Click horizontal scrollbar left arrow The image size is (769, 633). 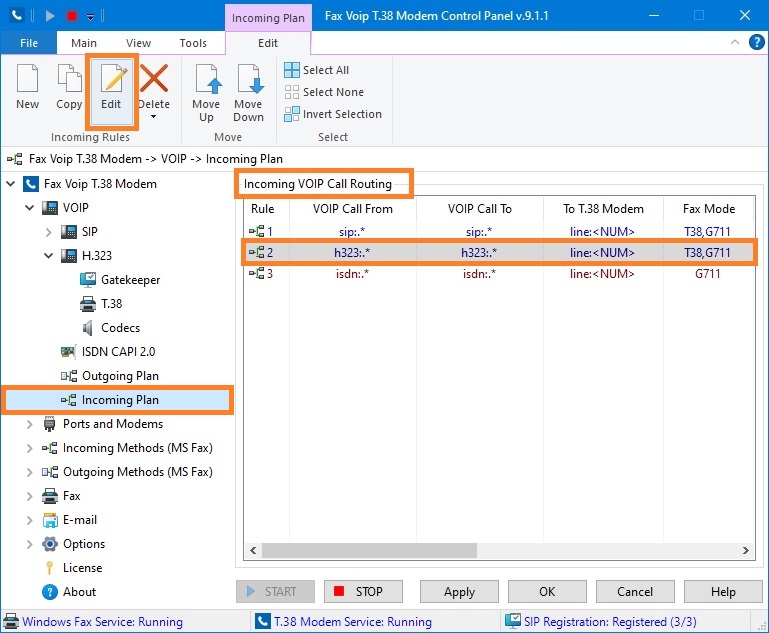click(253, 551)
